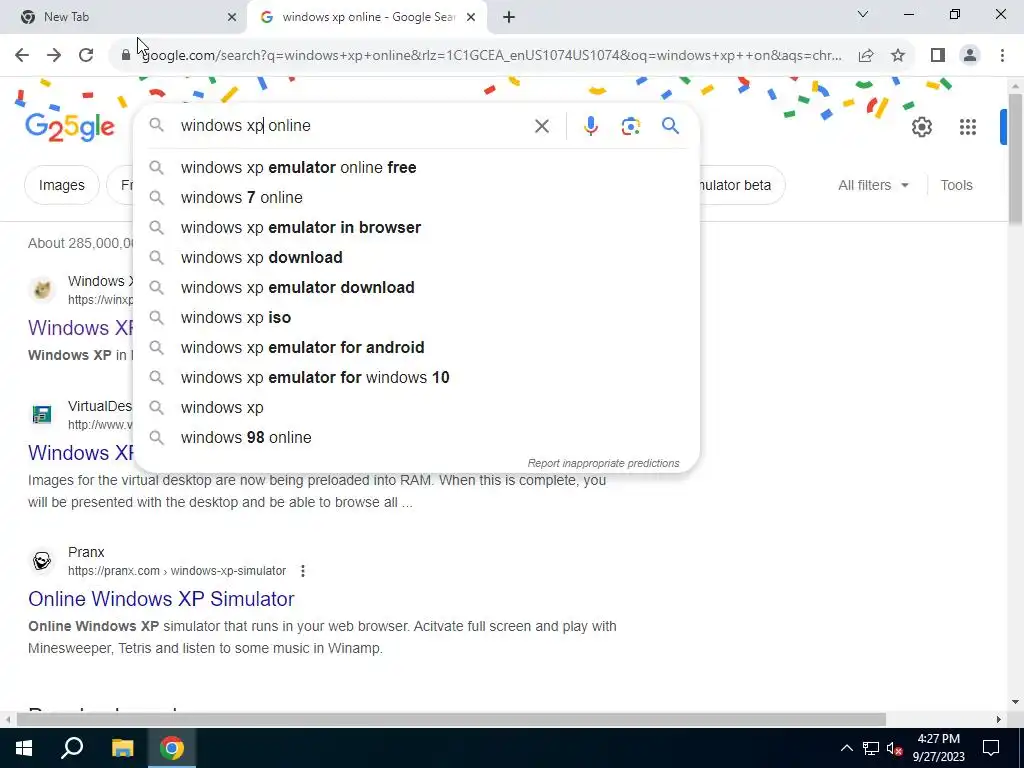This screenshot has height=768, width=1024.
Task: Submit search with blue magnifier icon
Action: [670, 126]
